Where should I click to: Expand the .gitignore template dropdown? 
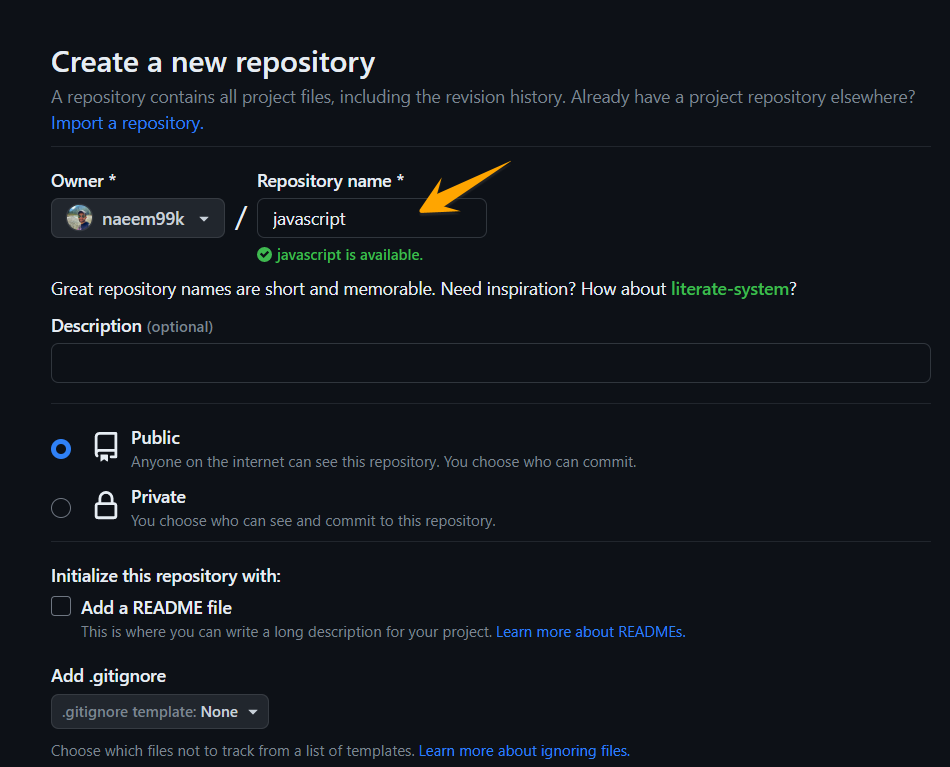pyautogui.click(x=160, y=711)
